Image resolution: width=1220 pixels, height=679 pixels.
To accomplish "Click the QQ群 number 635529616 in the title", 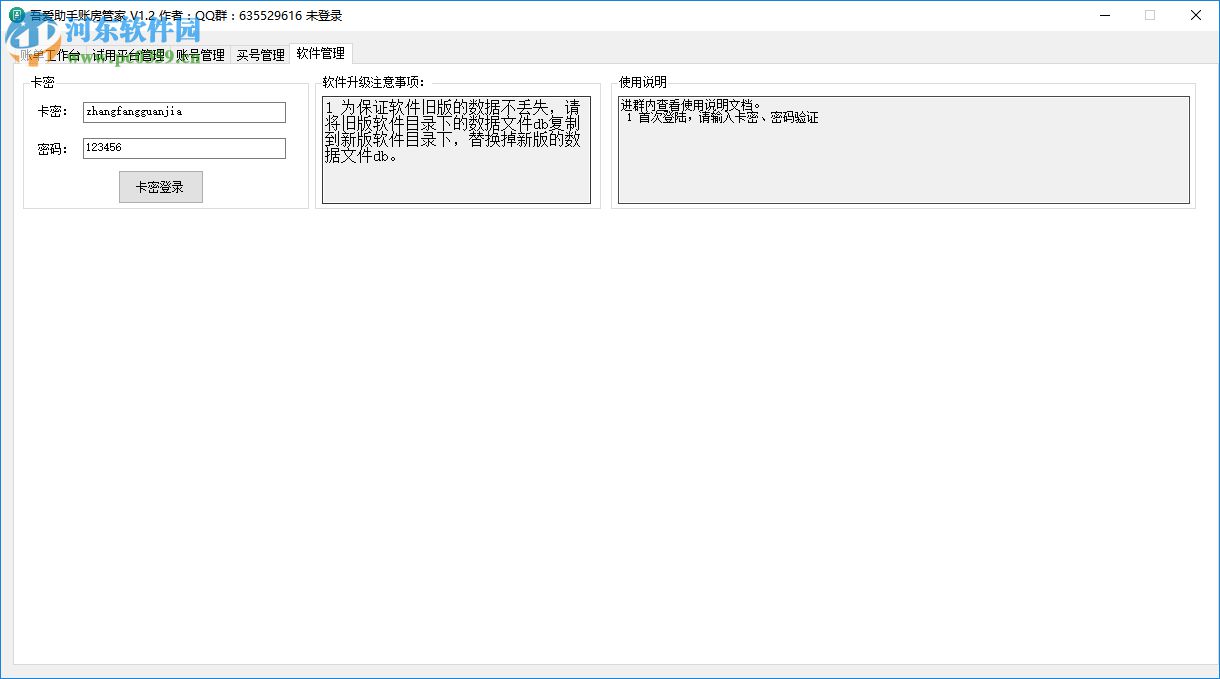I will click(272, 15).
